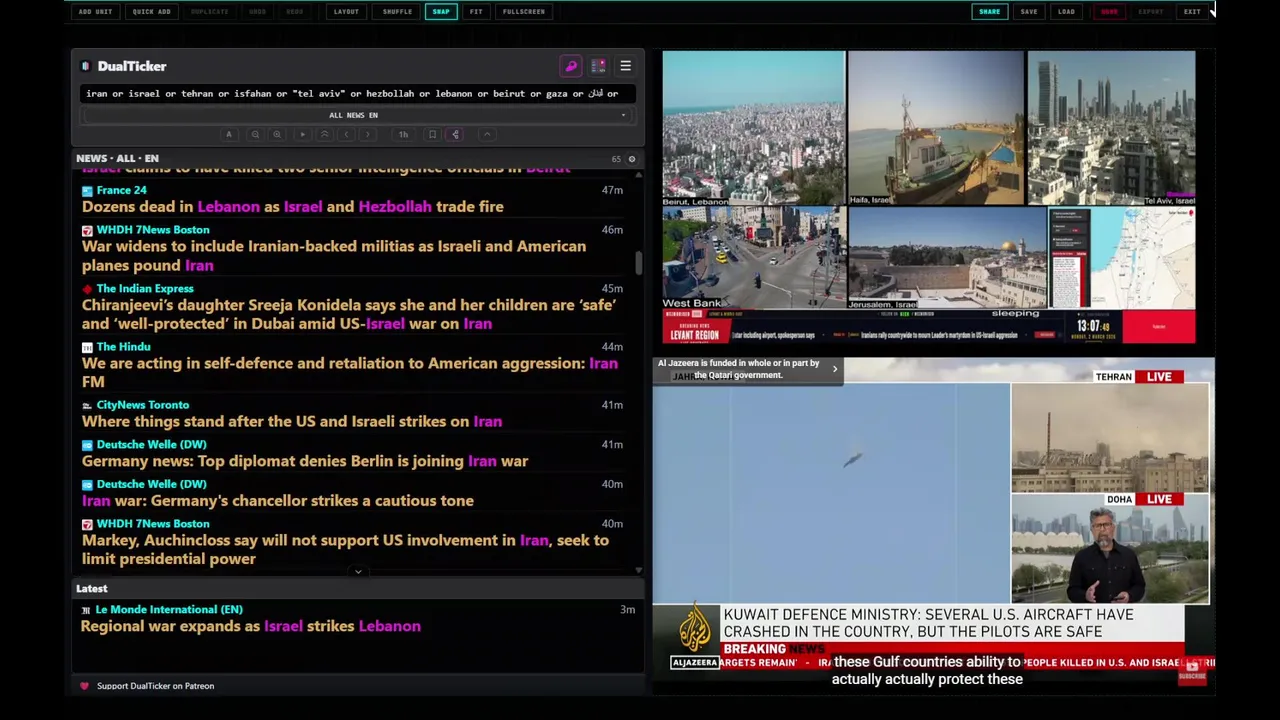Click the zoom out magnifier icon
The width and height of the screenshot is (1280, 720).
(255, 134)
